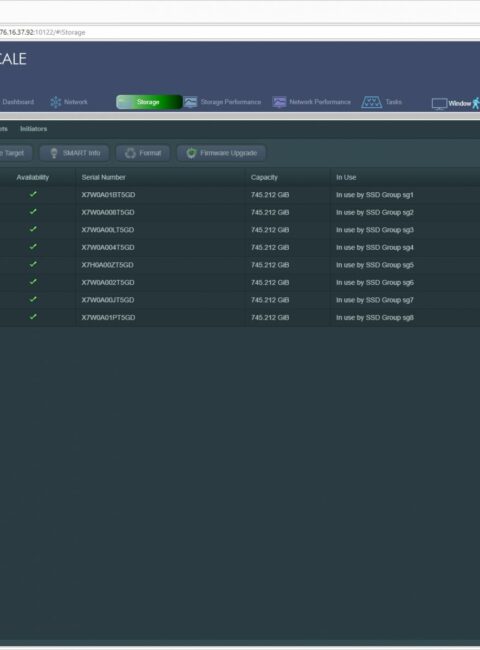Click the Format button
This screenshot has height=650, width=480.
pos(143,153)
